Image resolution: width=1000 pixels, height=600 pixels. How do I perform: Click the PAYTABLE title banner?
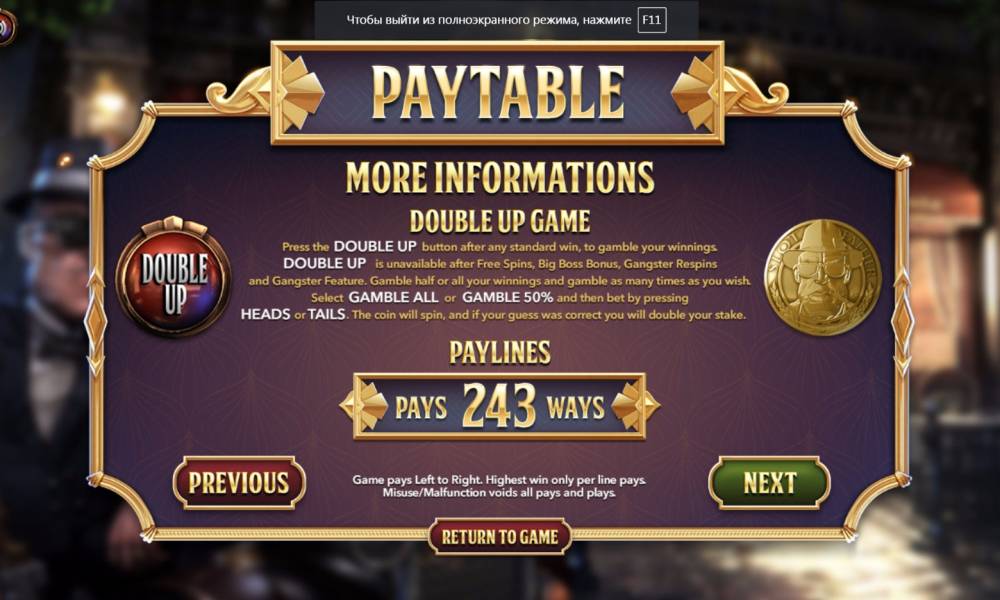(x=497, y=93)
